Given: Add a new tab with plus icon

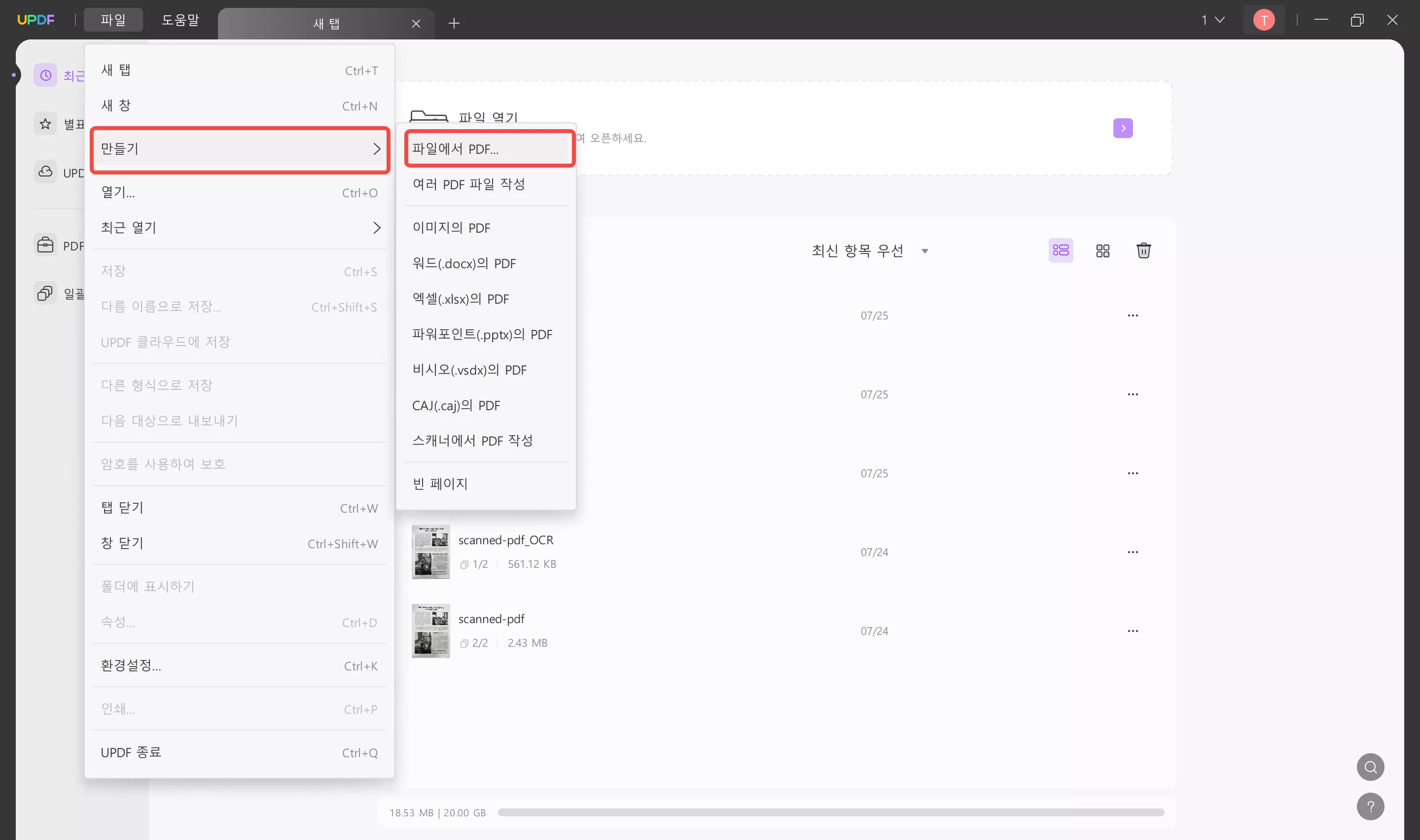Looking at the screenshot, I should [x=454, y=23].
